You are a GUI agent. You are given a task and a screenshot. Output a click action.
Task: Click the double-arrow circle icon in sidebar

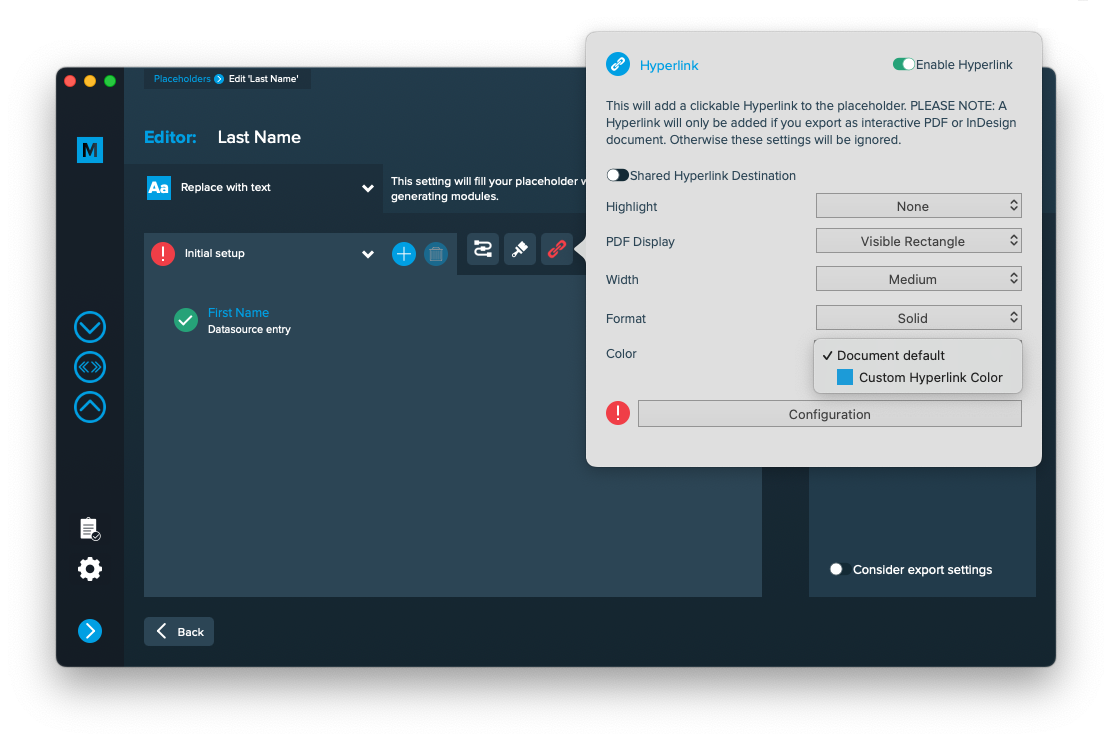[x=90, y=367]
